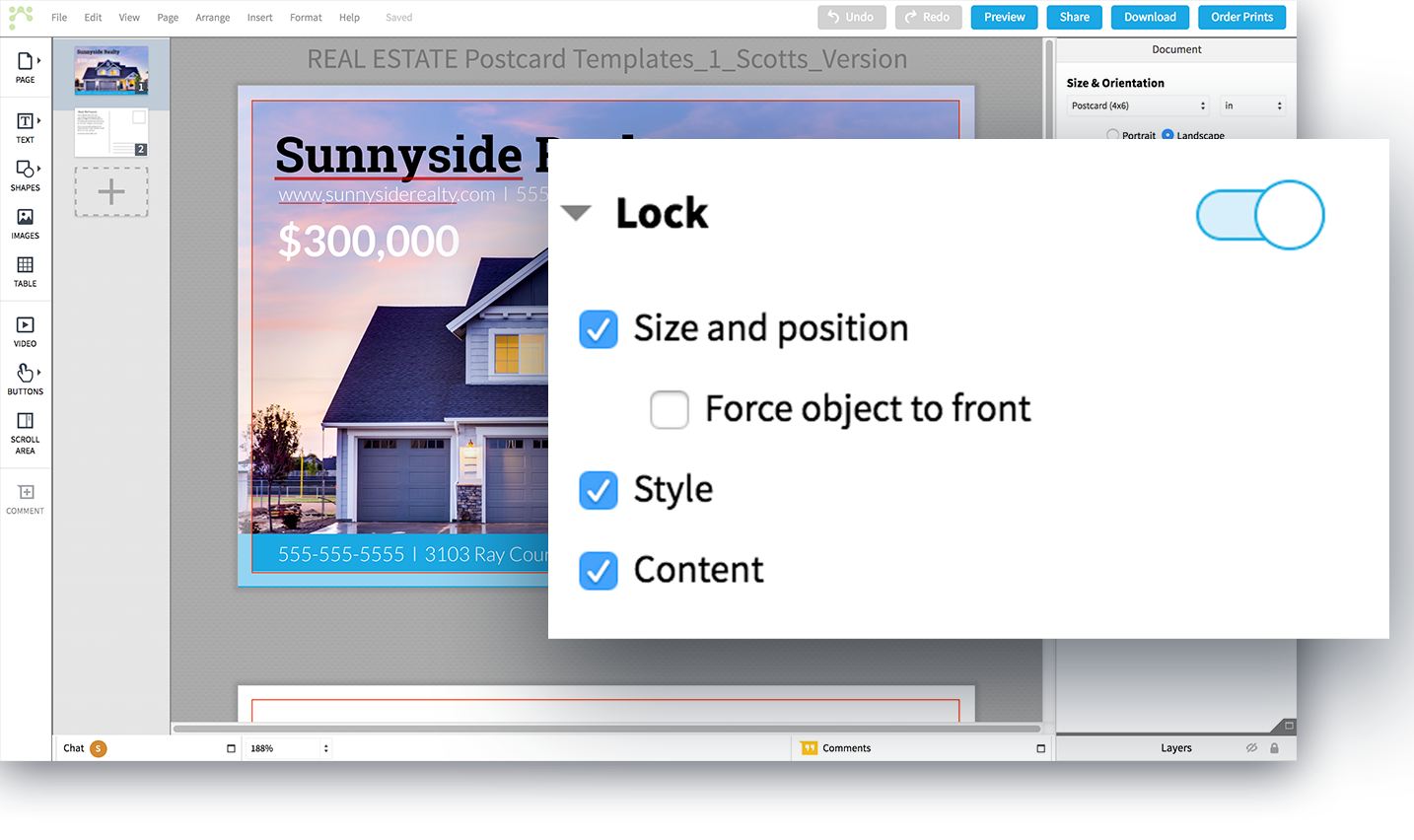Click the Download button

(1150, 17)
